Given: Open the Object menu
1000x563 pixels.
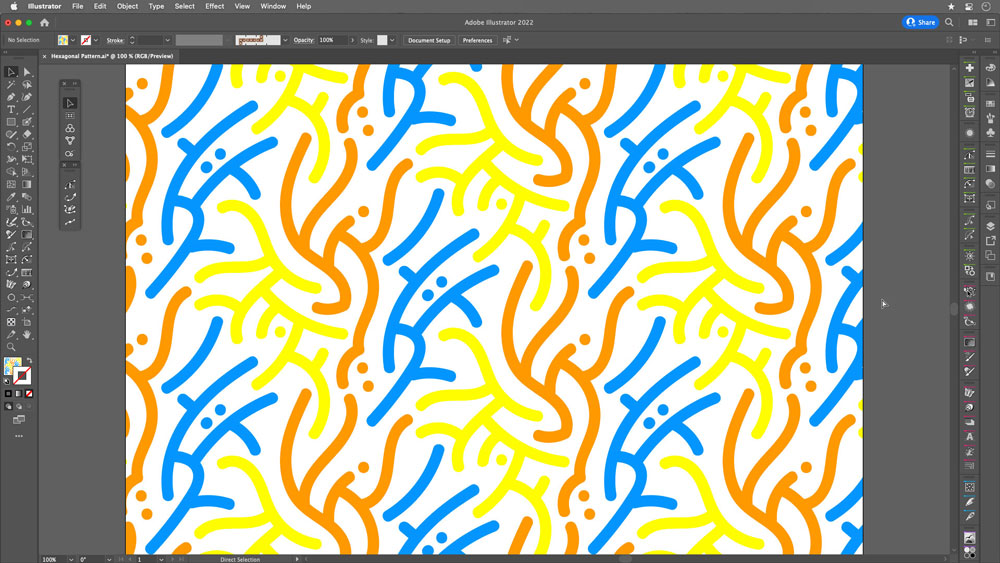Looking at the screenshot, I should click(127, 6).
